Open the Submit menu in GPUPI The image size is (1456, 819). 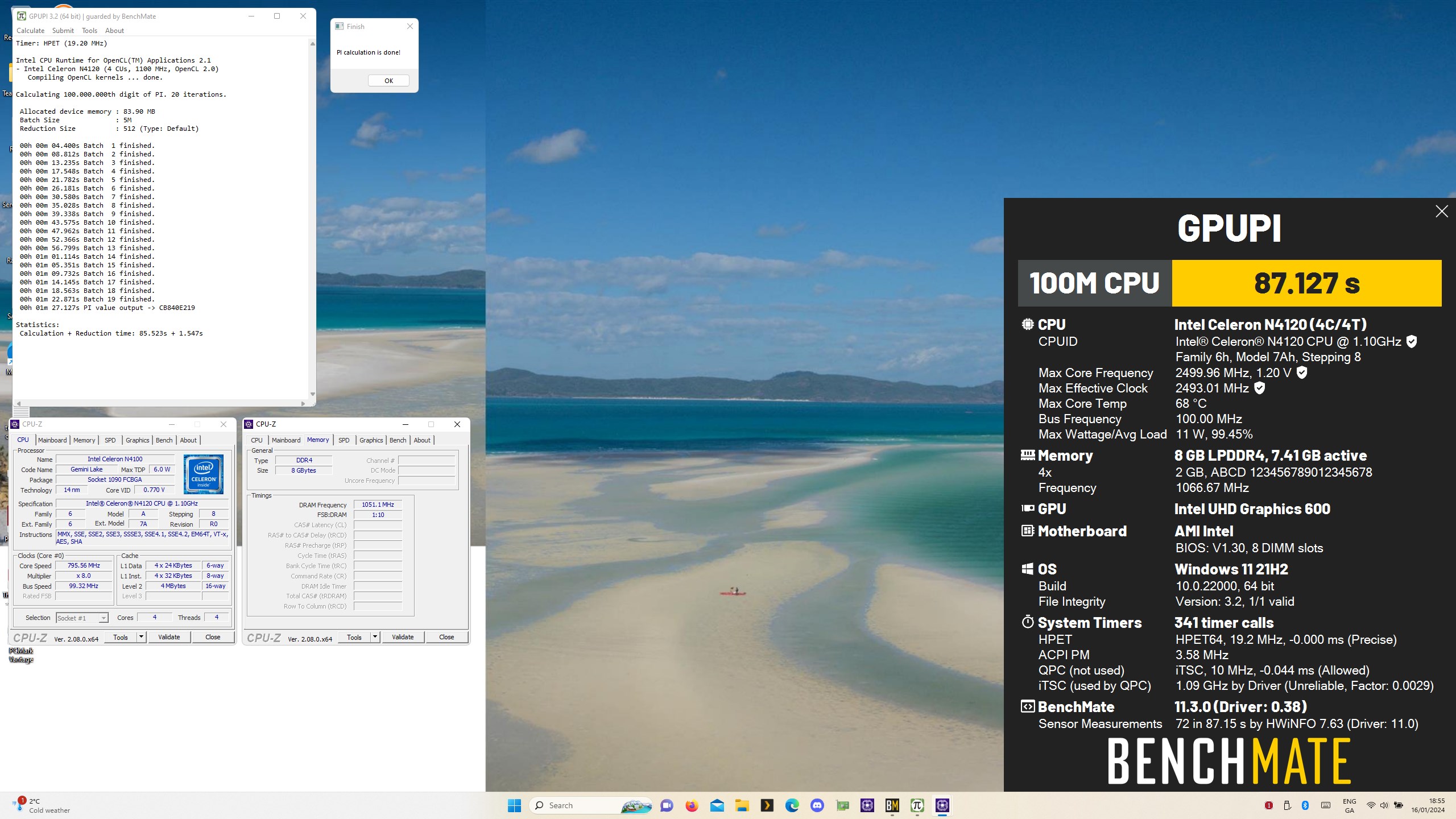click(x=63, y=31)
